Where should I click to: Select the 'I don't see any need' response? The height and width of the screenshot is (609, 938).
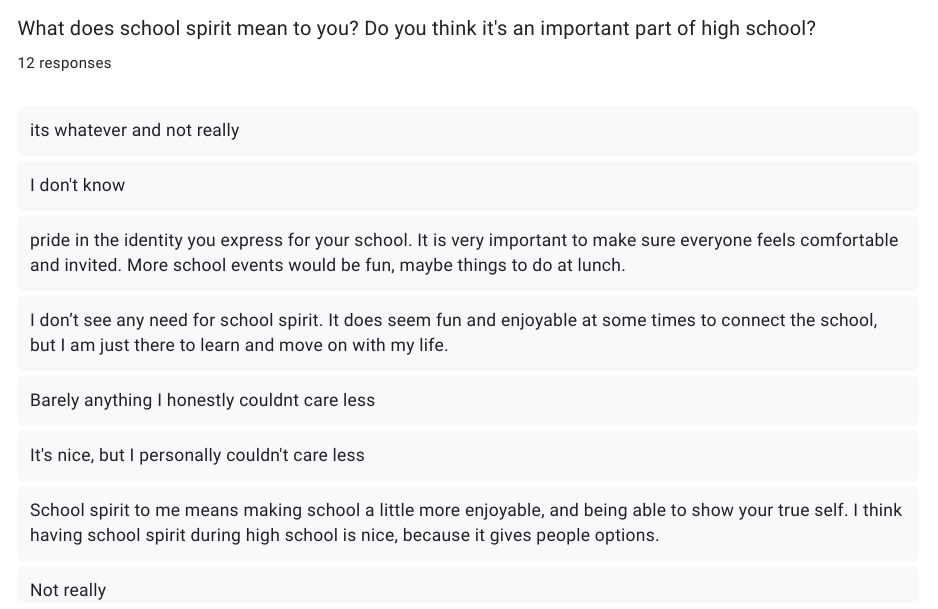click(468, 333)
